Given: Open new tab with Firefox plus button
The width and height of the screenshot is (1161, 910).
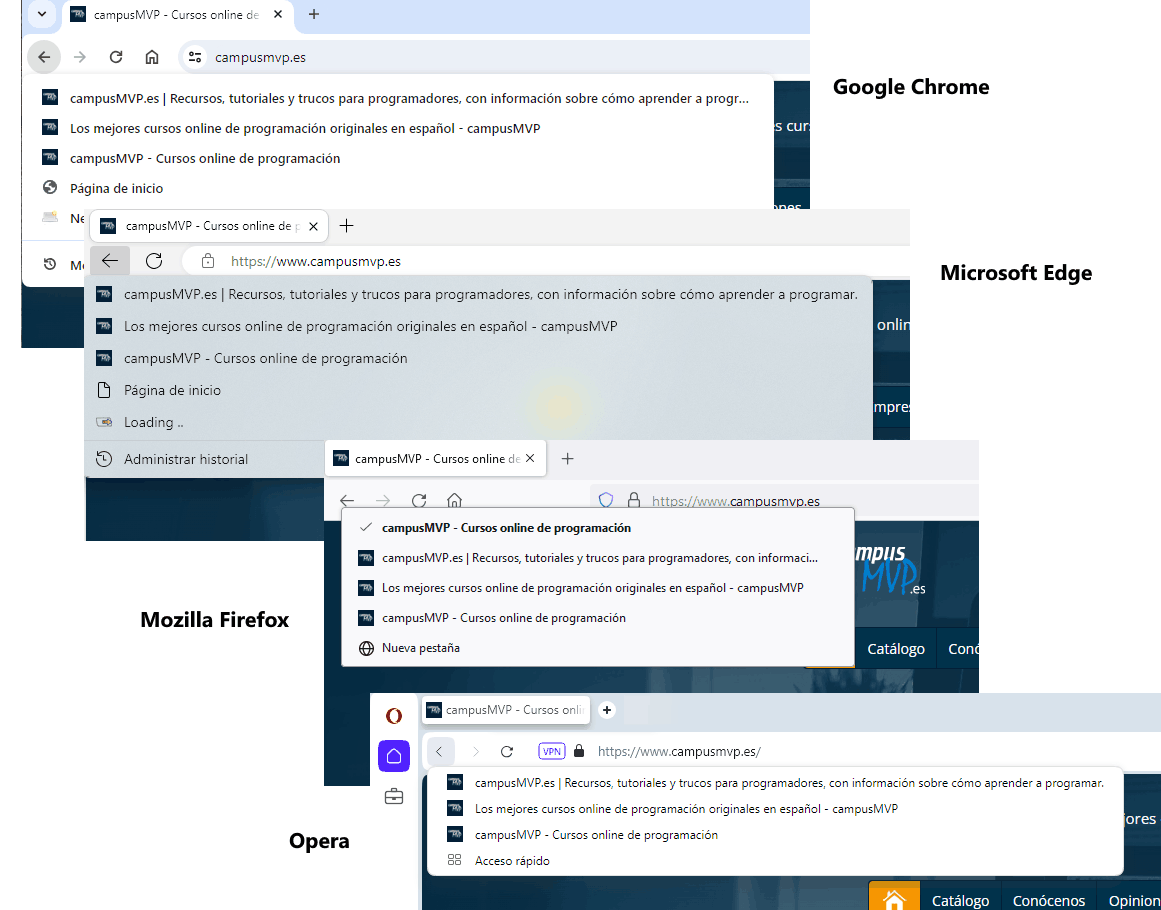Looking at the screenshot, I should click(x=567, y=458).
